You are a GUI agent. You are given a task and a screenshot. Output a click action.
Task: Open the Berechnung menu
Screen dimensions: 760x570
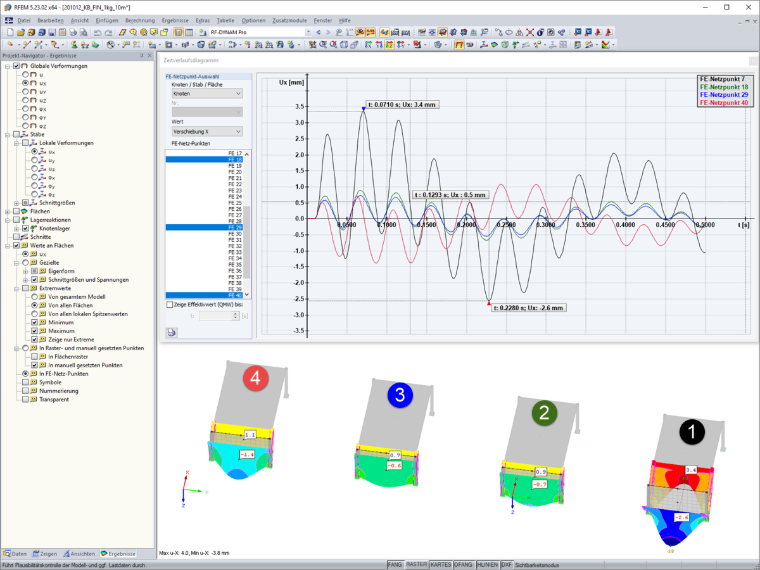[140, 20]
